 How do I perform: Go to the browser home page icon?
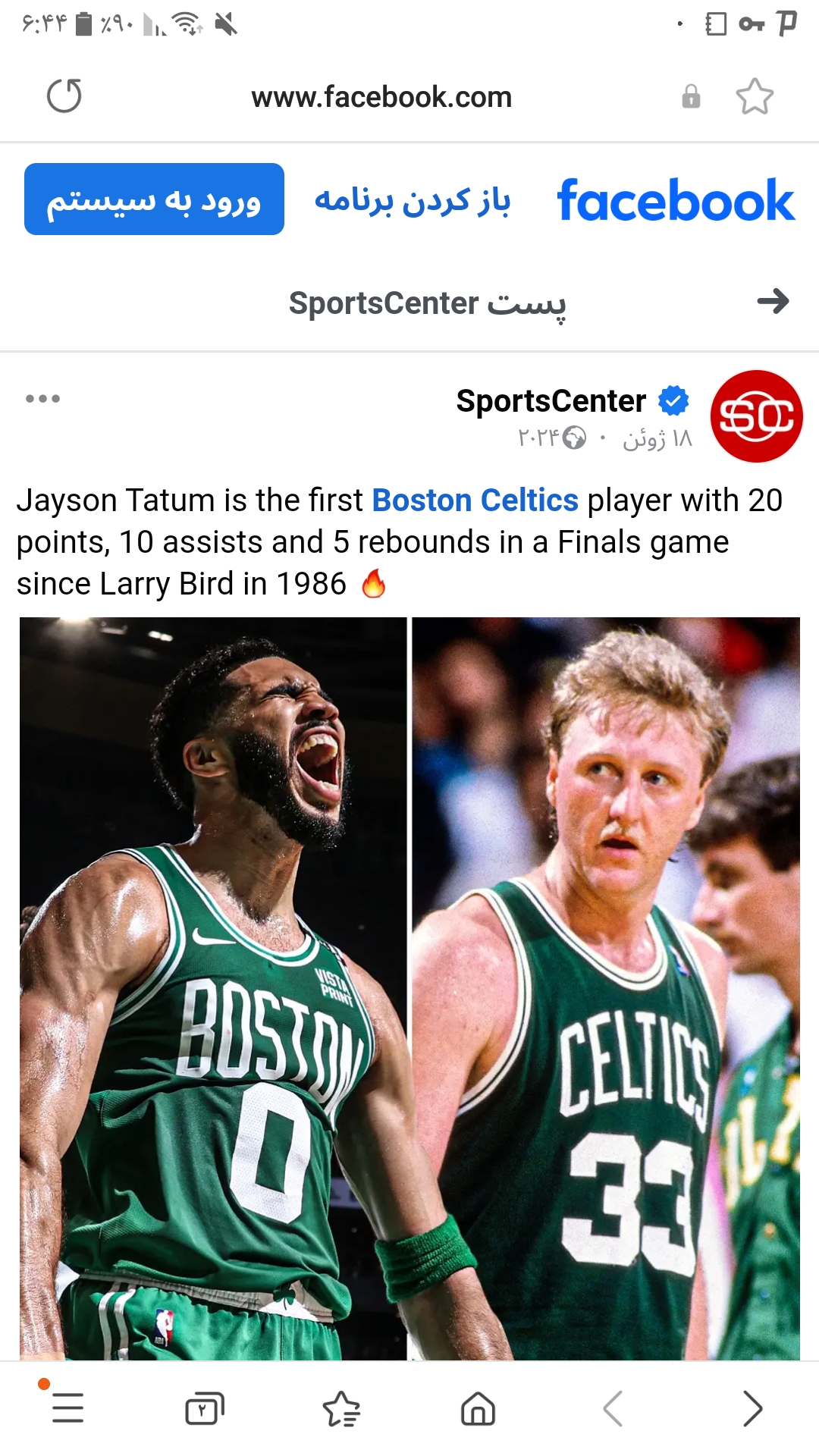478,1409
